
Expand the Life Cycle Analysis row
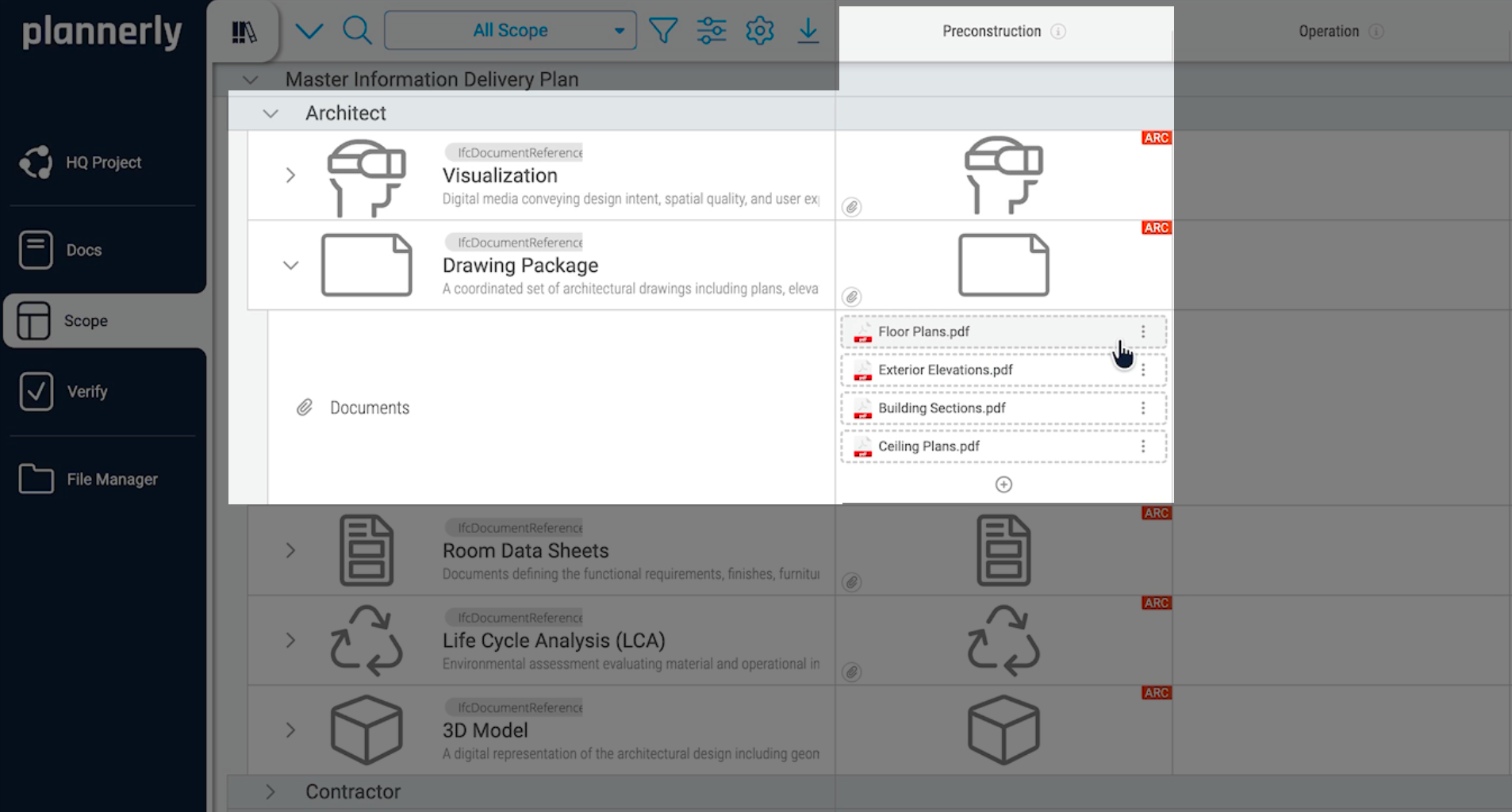[x=290, y=640]
